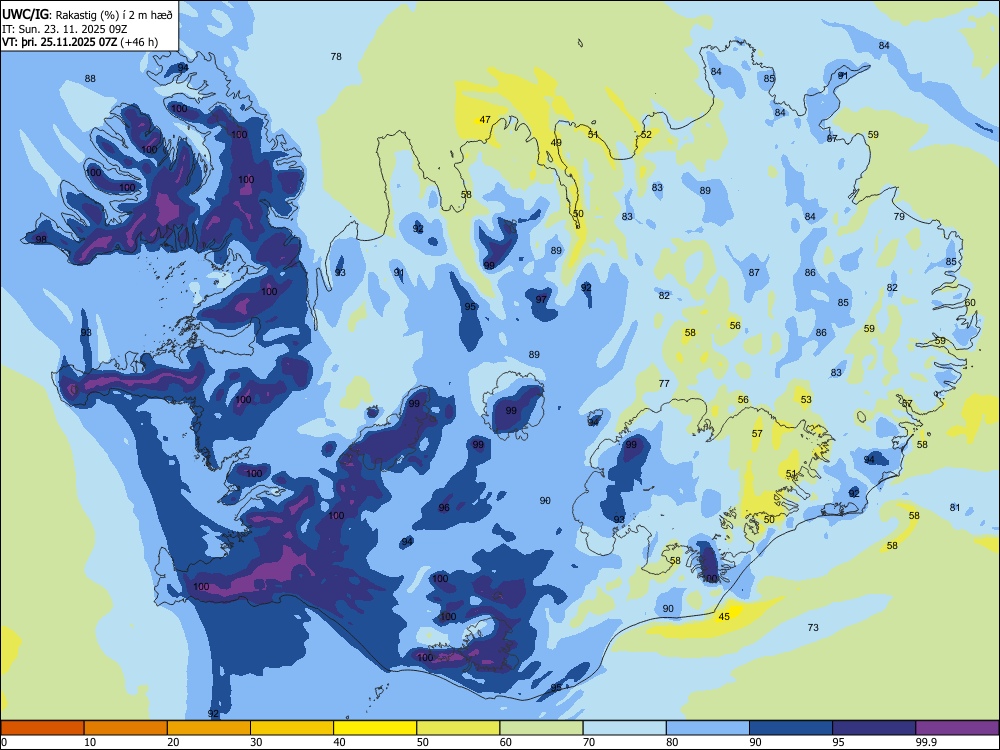Click the humidity value '53' on the map
This screenshot has width=1000, height=750.
pos(806,399)
